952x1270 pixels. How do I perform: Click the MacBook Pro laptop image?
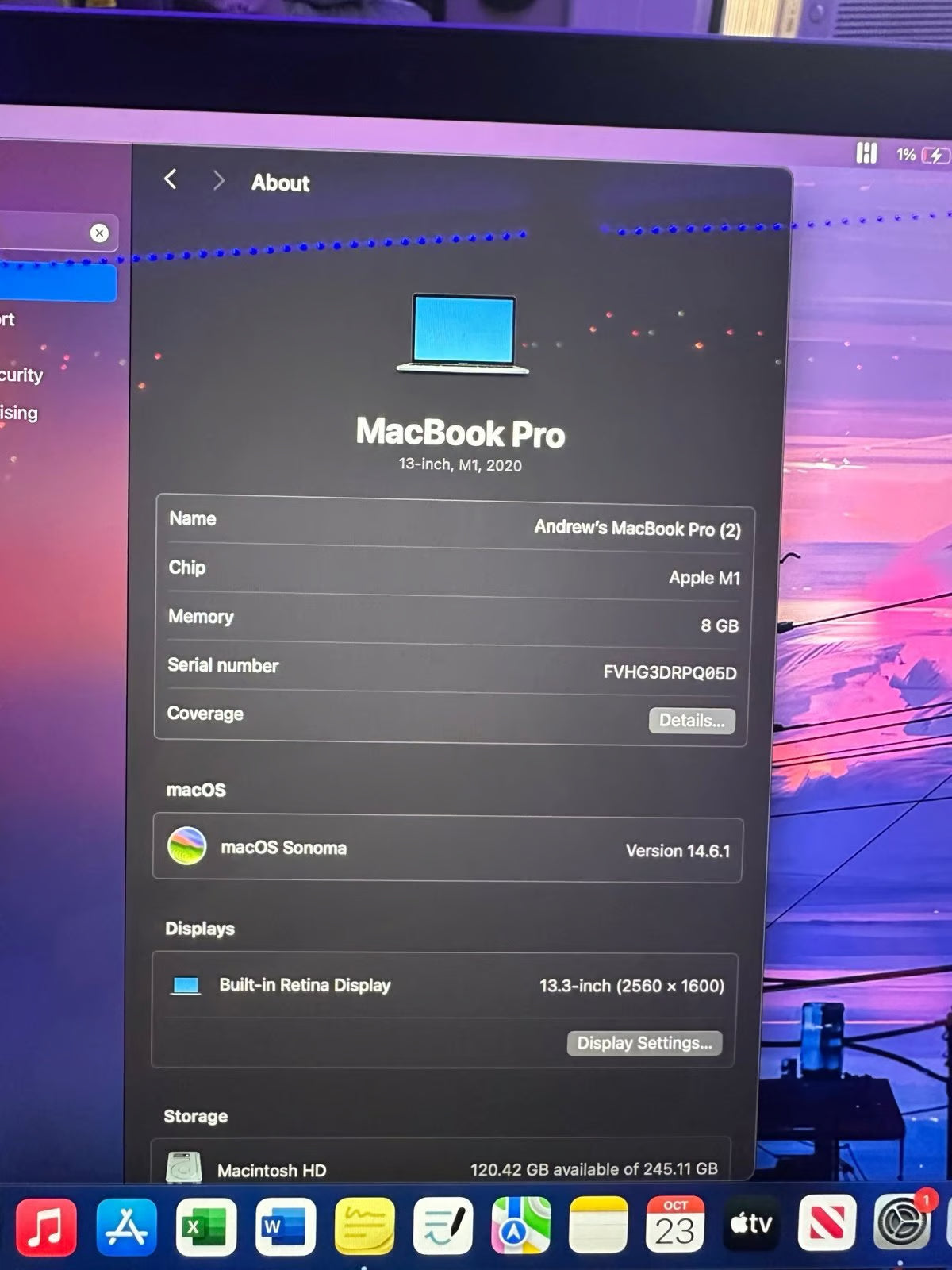[463, 334]
